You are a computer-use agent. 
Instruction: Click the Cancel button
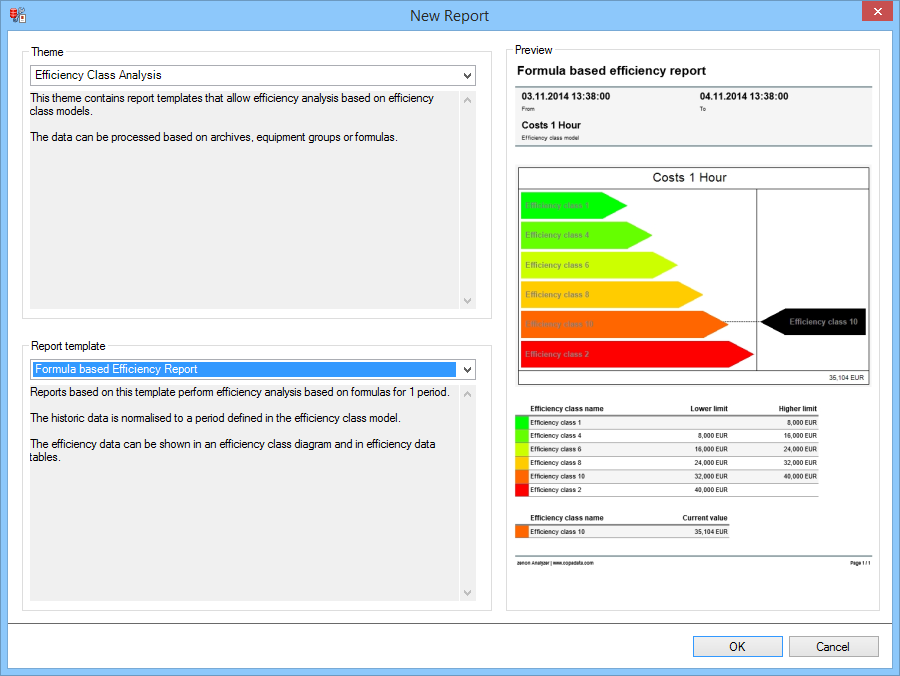coord(833,647)
